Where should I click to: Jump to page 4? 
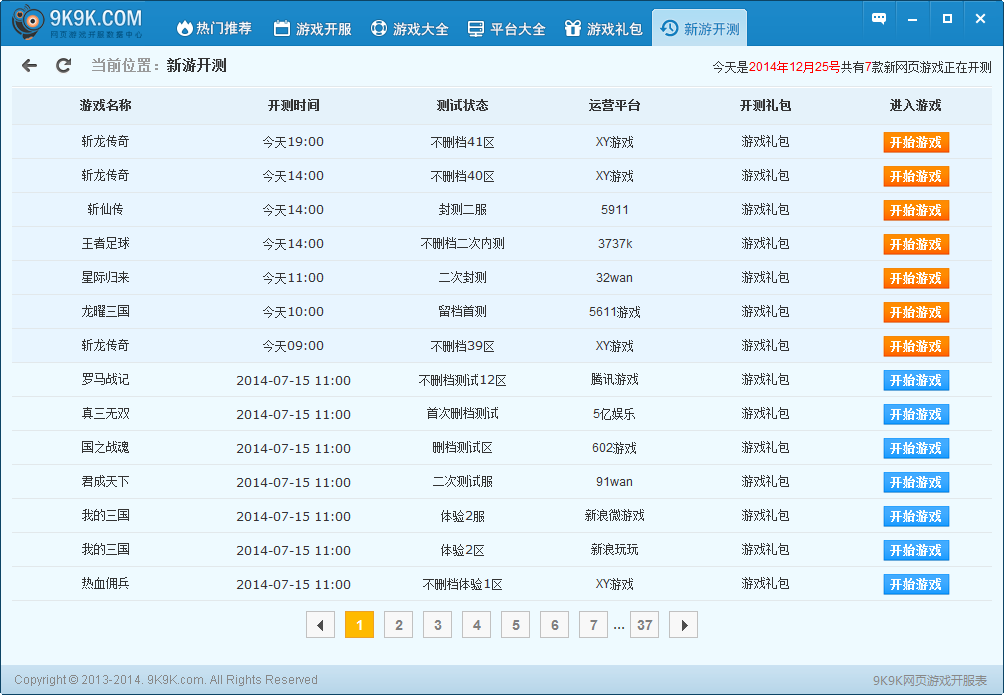click(476, 625)
